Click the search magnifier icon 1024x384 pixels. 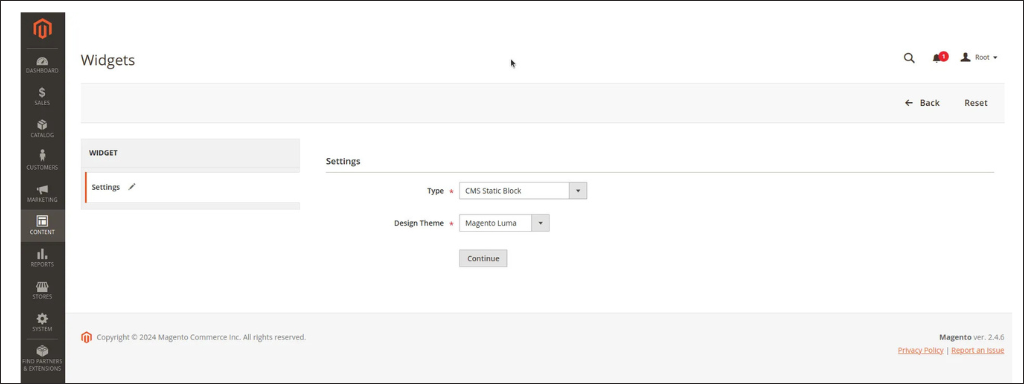point(909,58)
